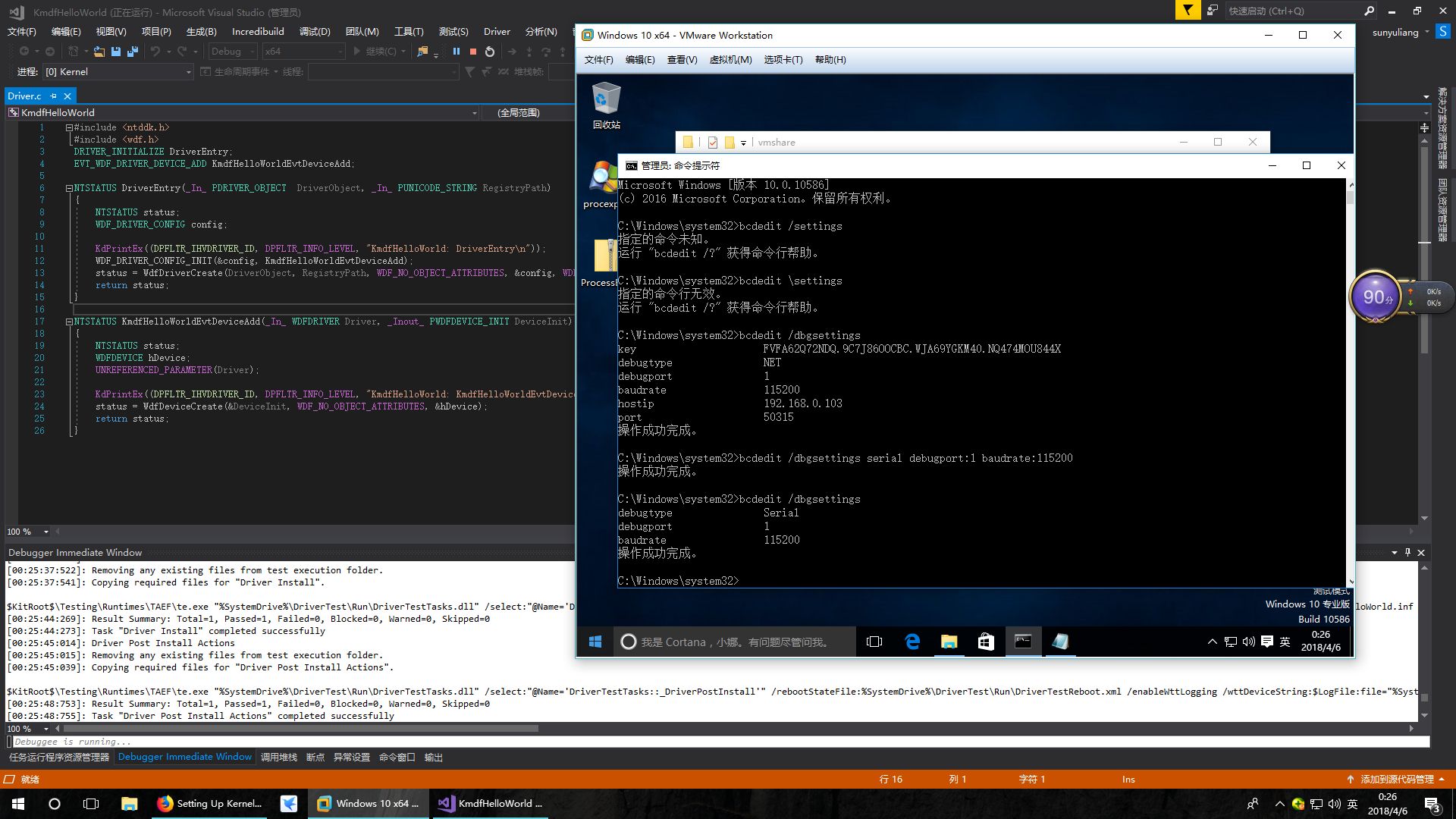This screenshot has width=1456, height=819.
Task: Switch to the 调用堆栈 tab
Action: (x=279, y=757)
